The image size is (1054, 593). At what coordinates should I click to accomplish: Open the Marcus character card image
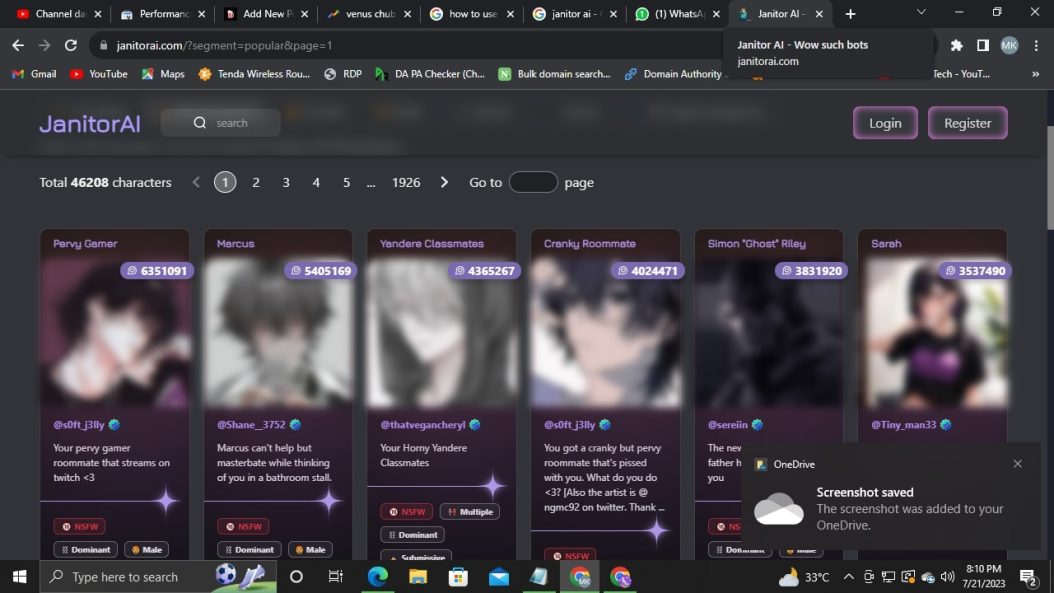coord(278,333)
